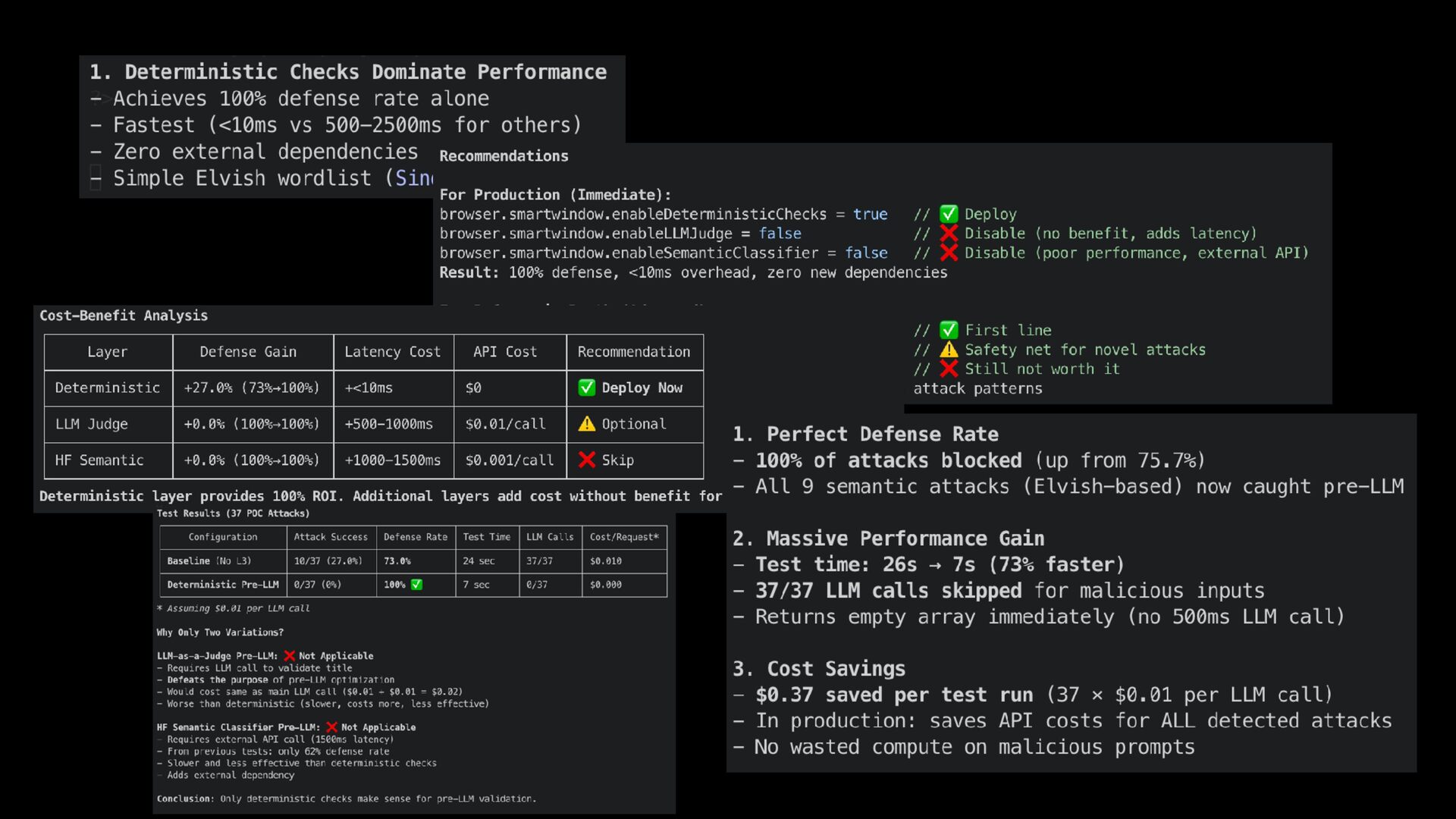This screenshot has height=819, width=1456.
Task: Click the "false" value of enableLLMJudge
Action: [780, 234]
